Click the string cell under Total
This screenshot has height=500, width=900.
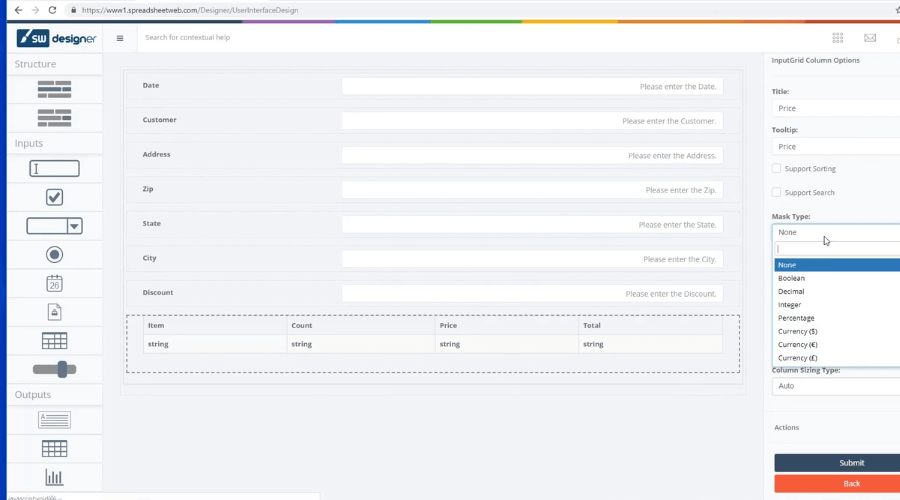pos(650,344)
